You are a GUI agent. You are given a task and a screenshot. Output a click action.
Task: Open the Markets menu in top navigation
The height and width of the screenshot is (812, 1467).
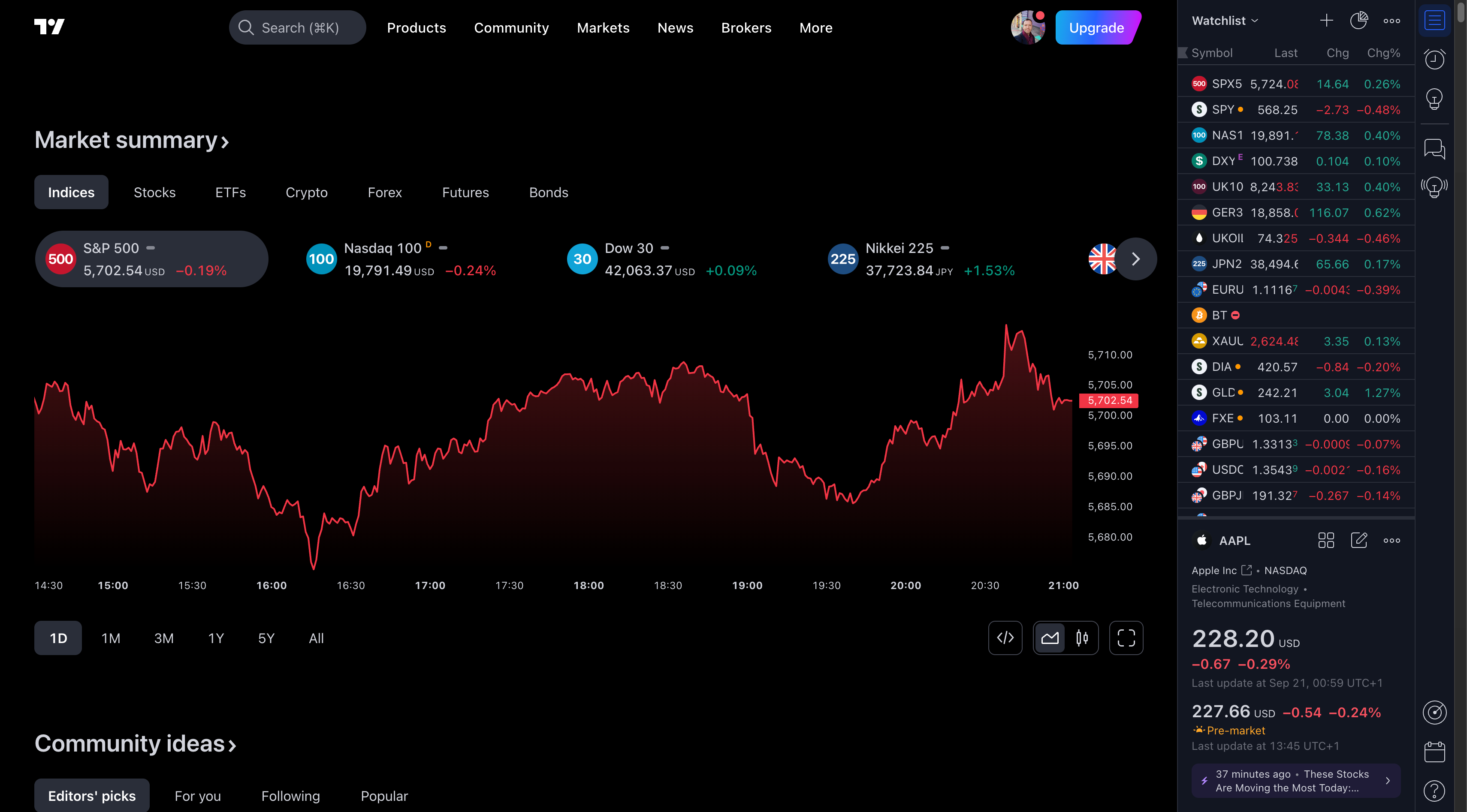click(x=603, y=27)
